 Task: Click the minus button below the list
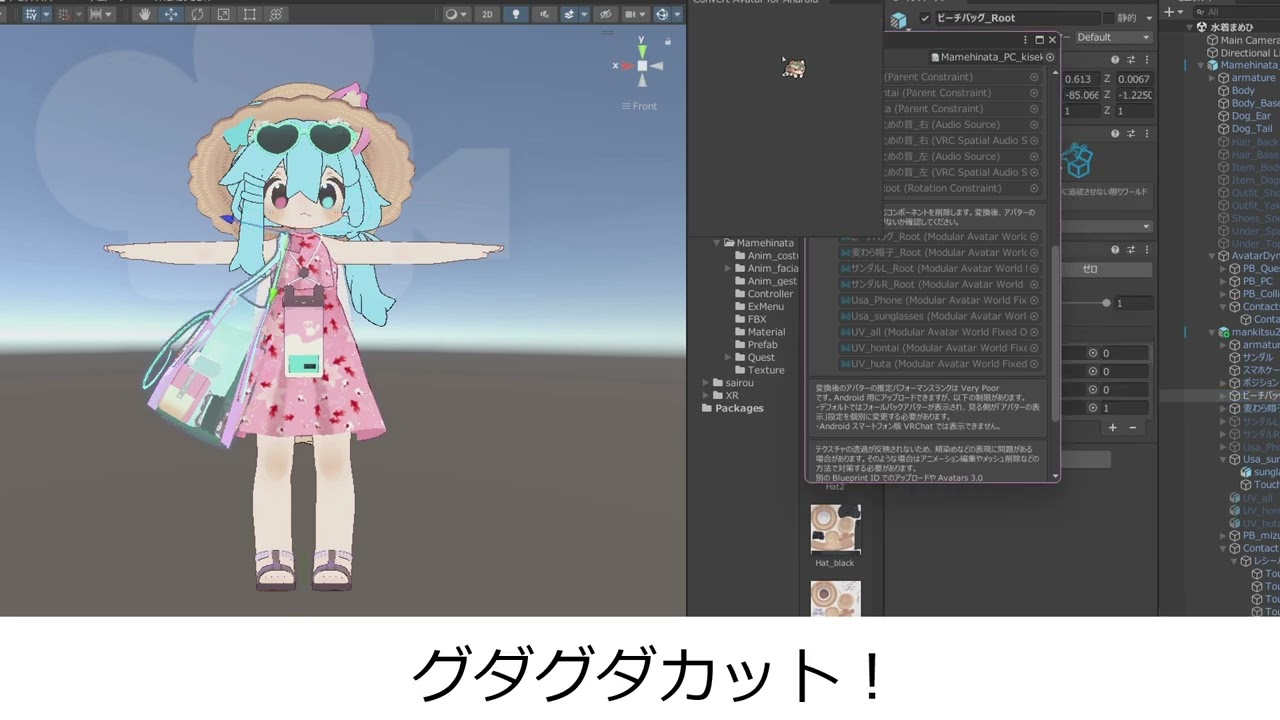[x=1132, y=428]
